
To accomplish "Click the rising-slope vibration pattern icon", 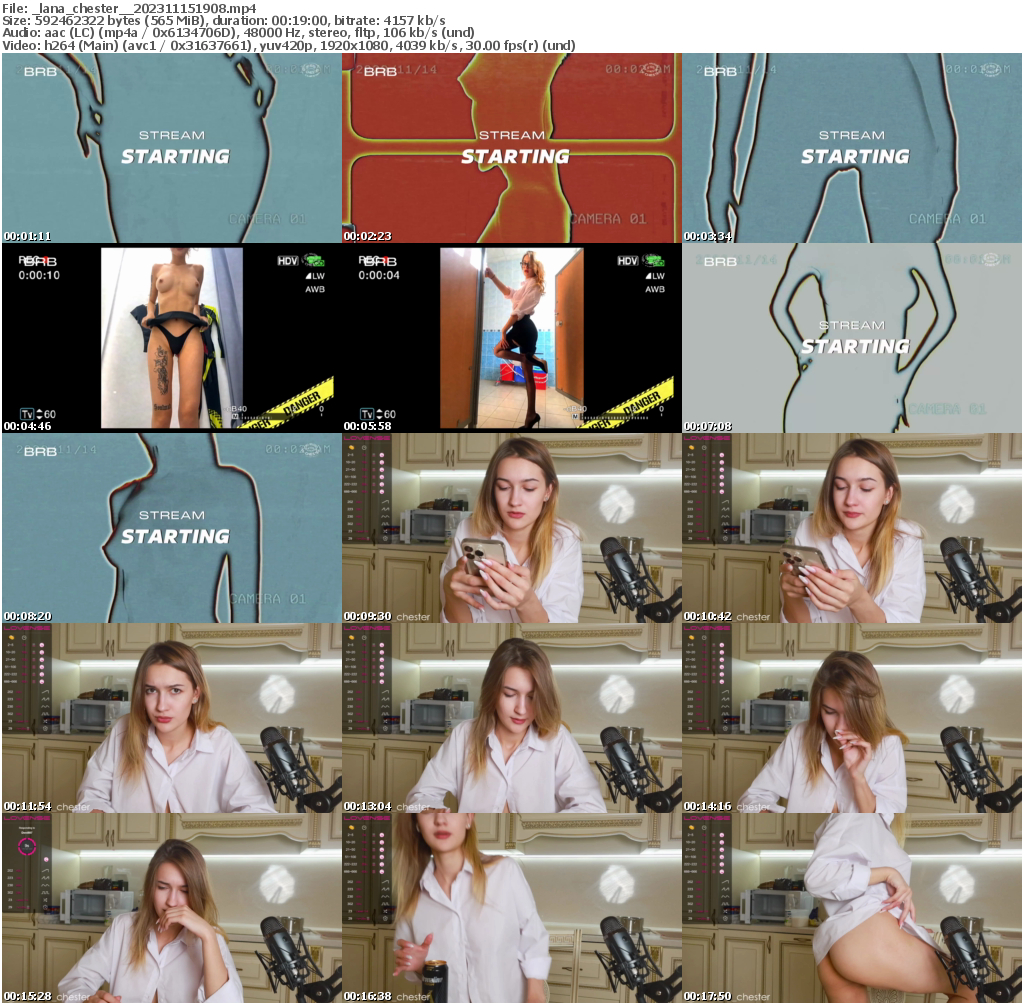I will (x=386, y=502).
